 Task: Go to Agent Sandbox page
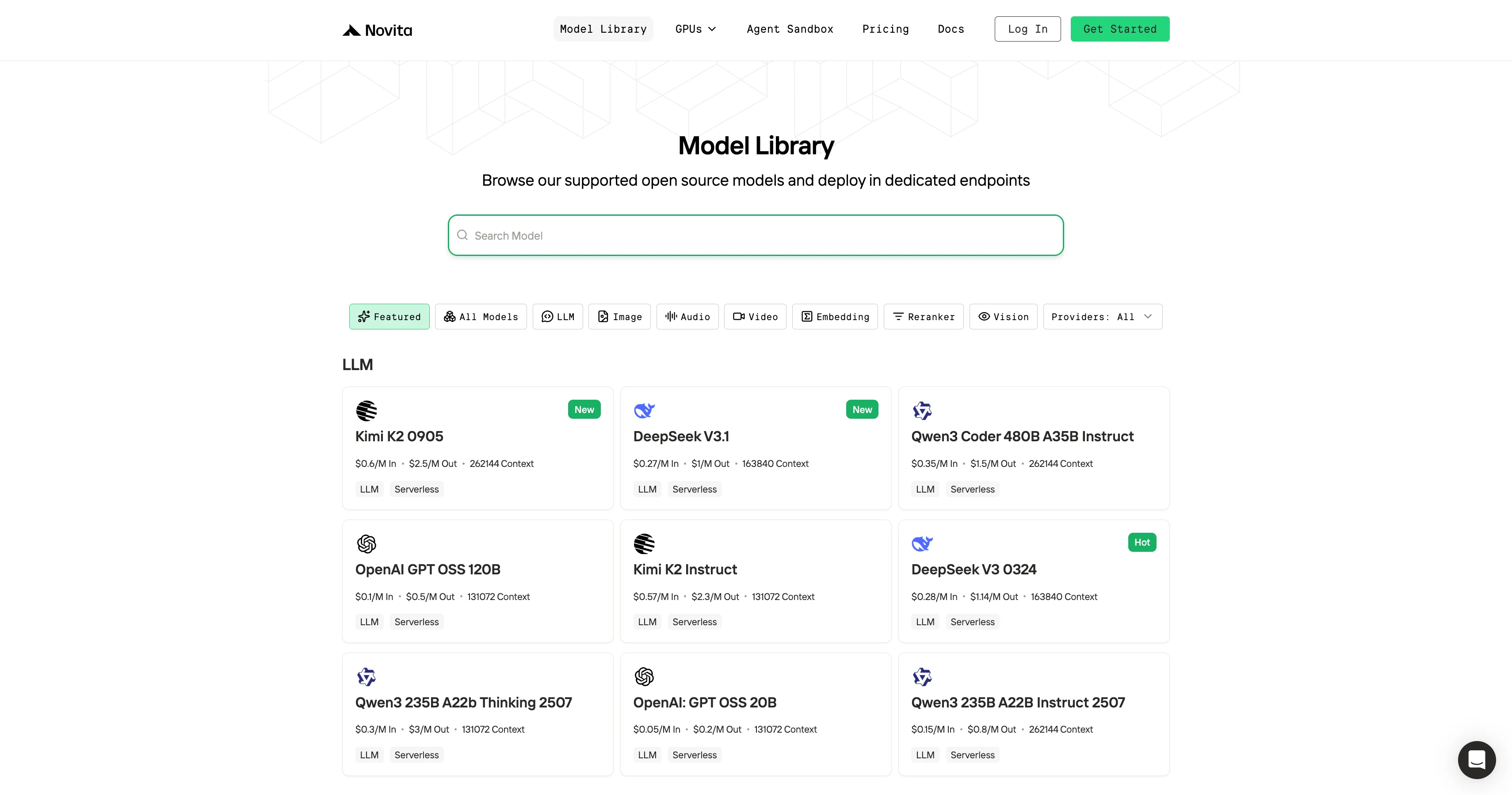tap(790, 29)
